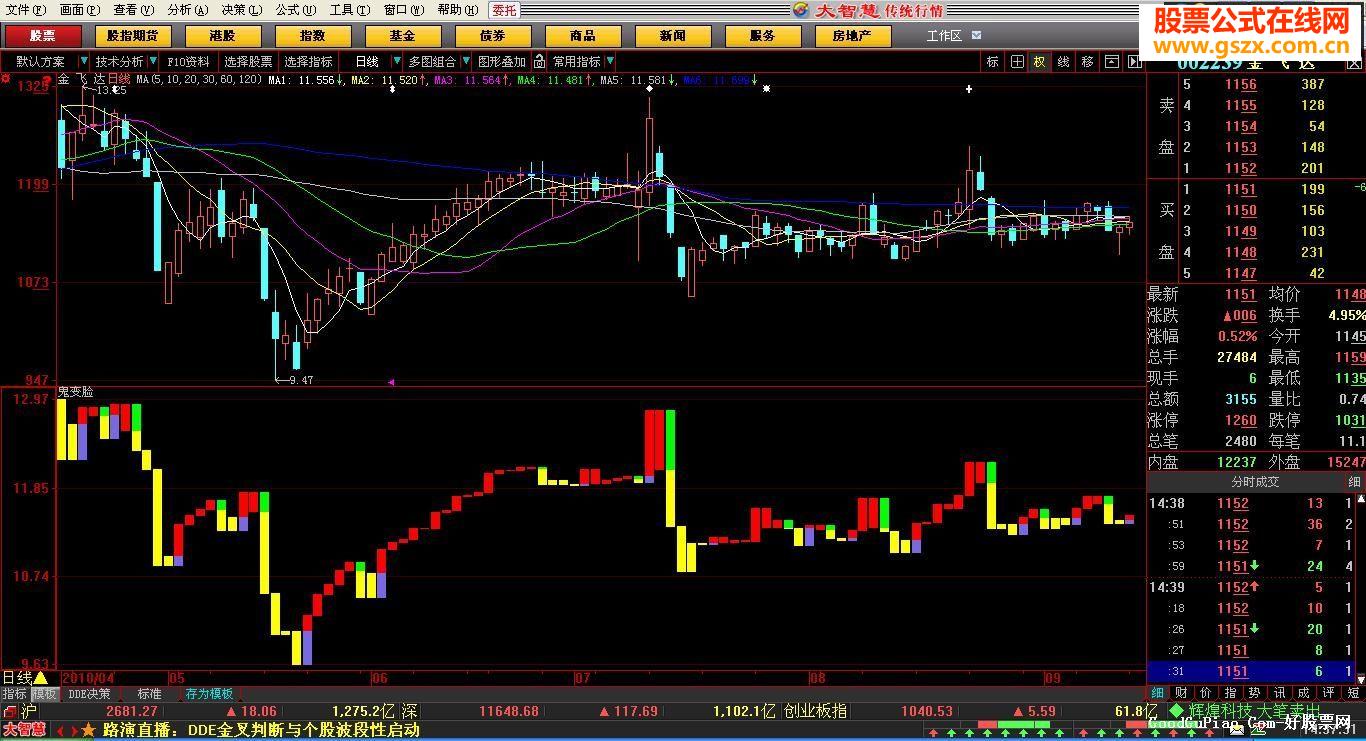
Task: Select the 细 detail tab in quote panel
Action: pos(1157,693)
